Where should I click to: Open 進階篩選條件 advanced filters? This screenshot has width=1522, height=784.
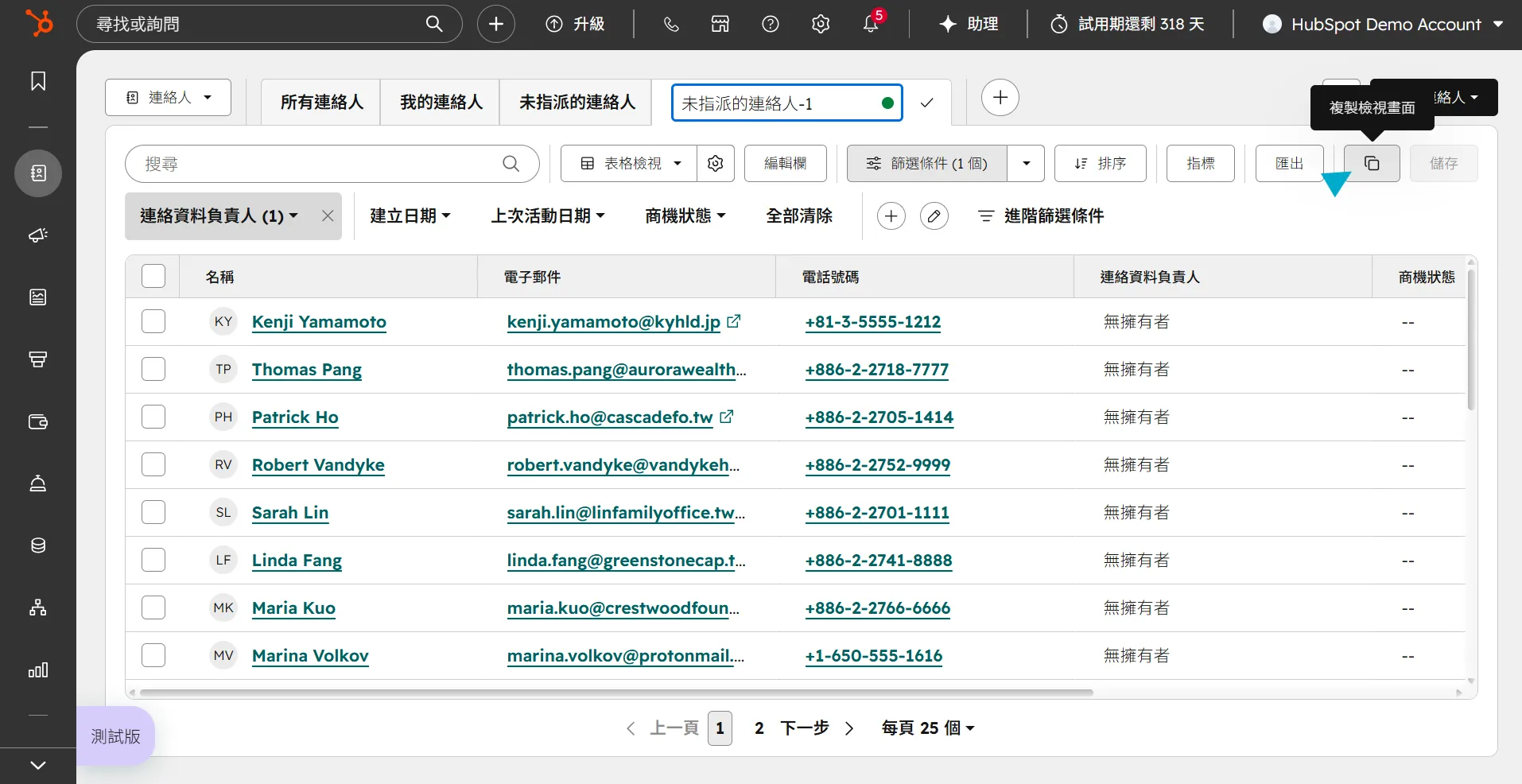(x=1041, y=215)
